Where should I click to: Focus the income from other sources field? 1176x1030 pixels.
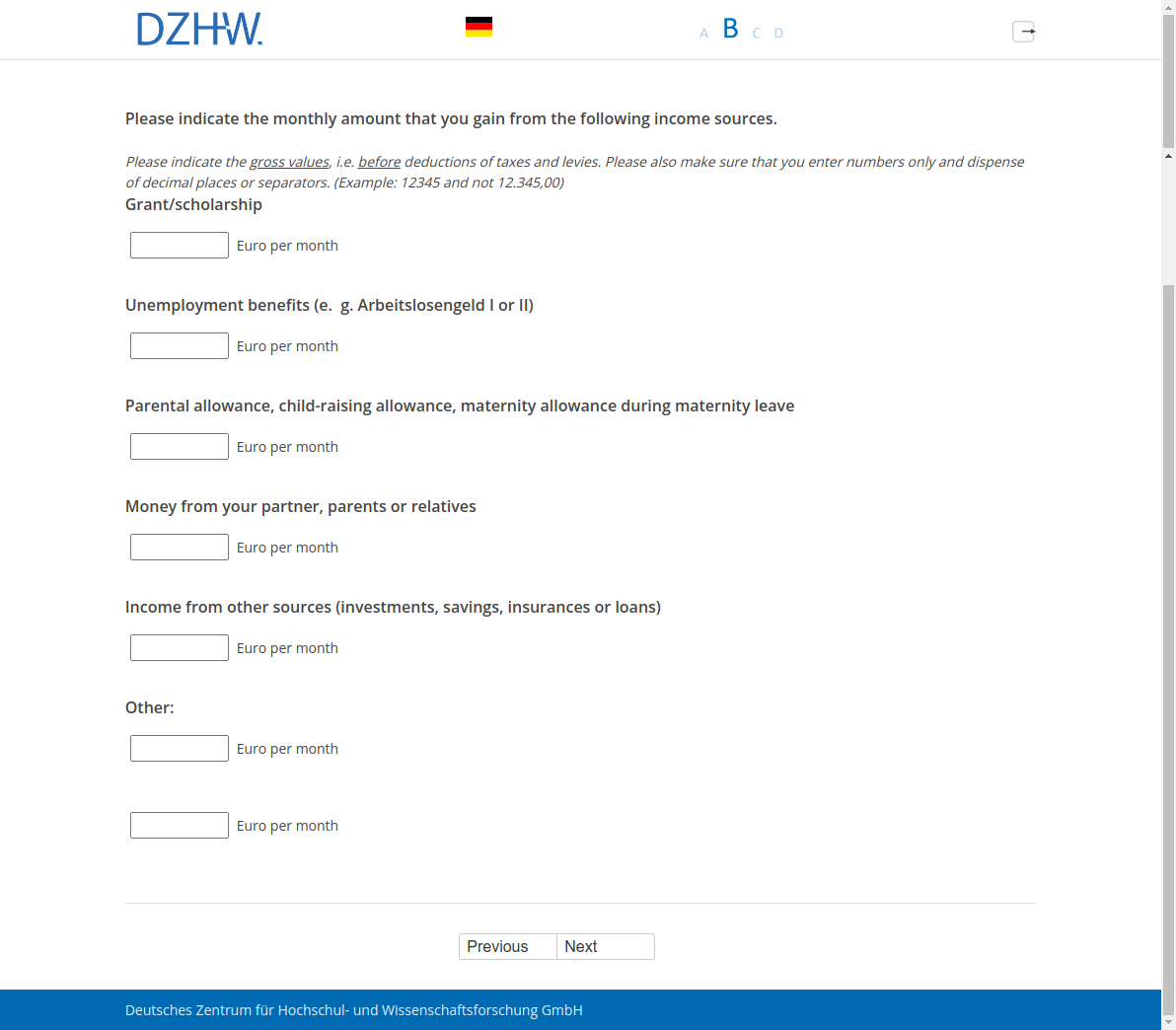click(180, 648)
